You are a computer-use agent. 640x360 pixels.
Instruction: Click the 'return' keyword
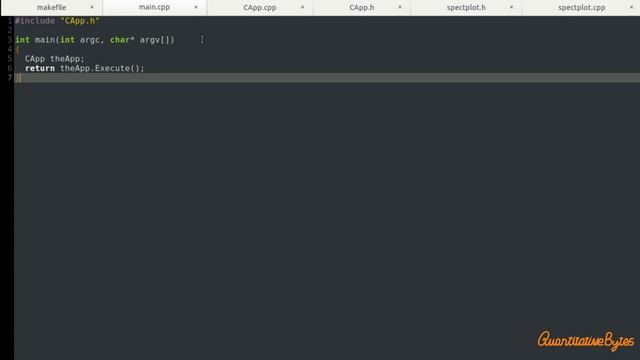click(x=40, y=68)
